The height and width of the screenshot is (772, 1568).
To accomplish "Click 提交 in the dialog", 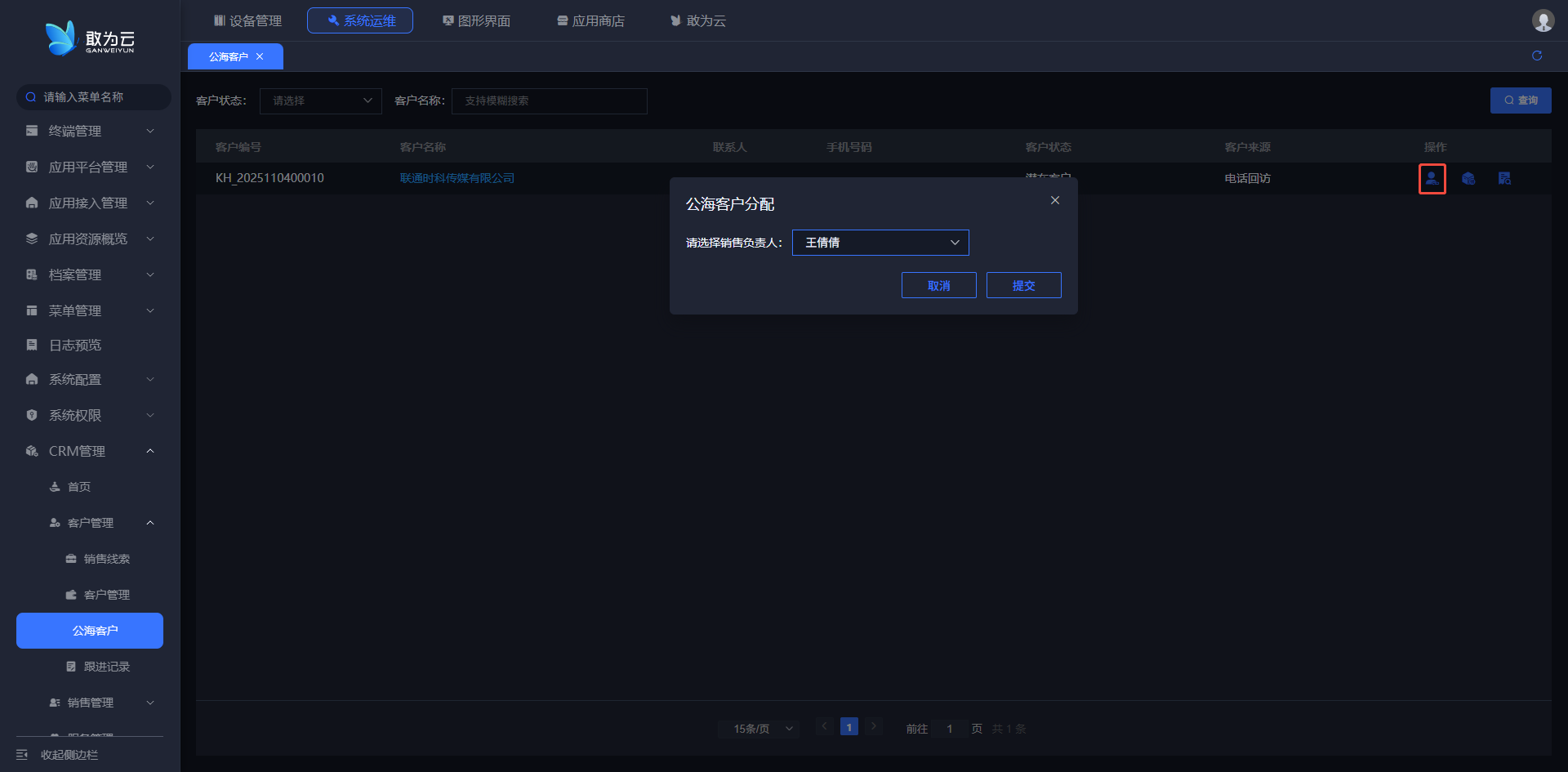I will 1024,285.
